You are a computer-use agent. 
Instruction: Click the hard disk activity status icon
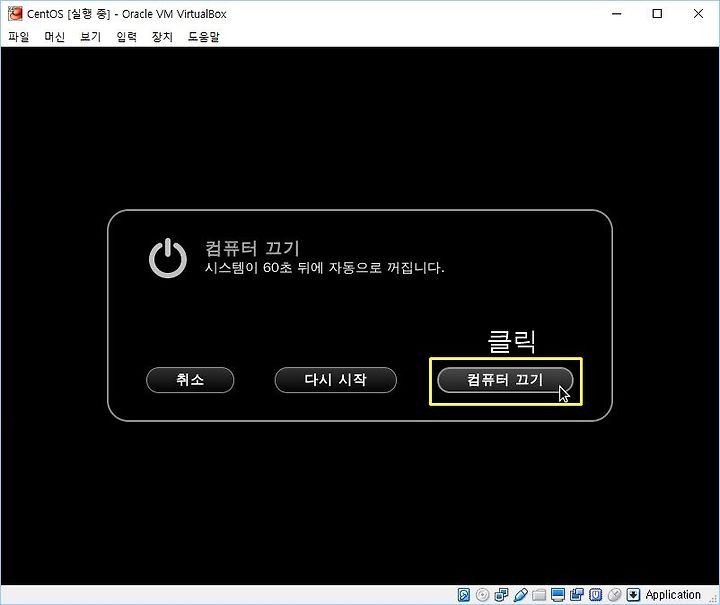464,595
